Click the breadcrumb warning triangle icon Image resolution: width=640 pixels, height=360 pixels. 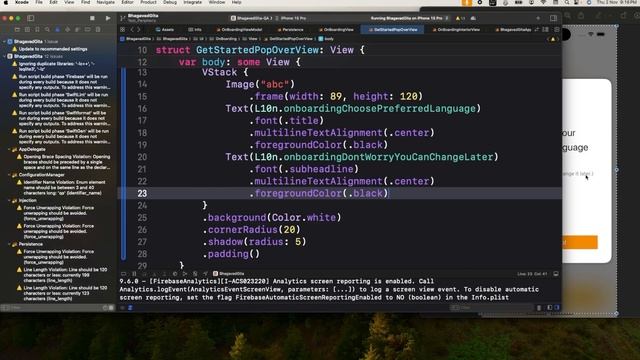[553, 39]
